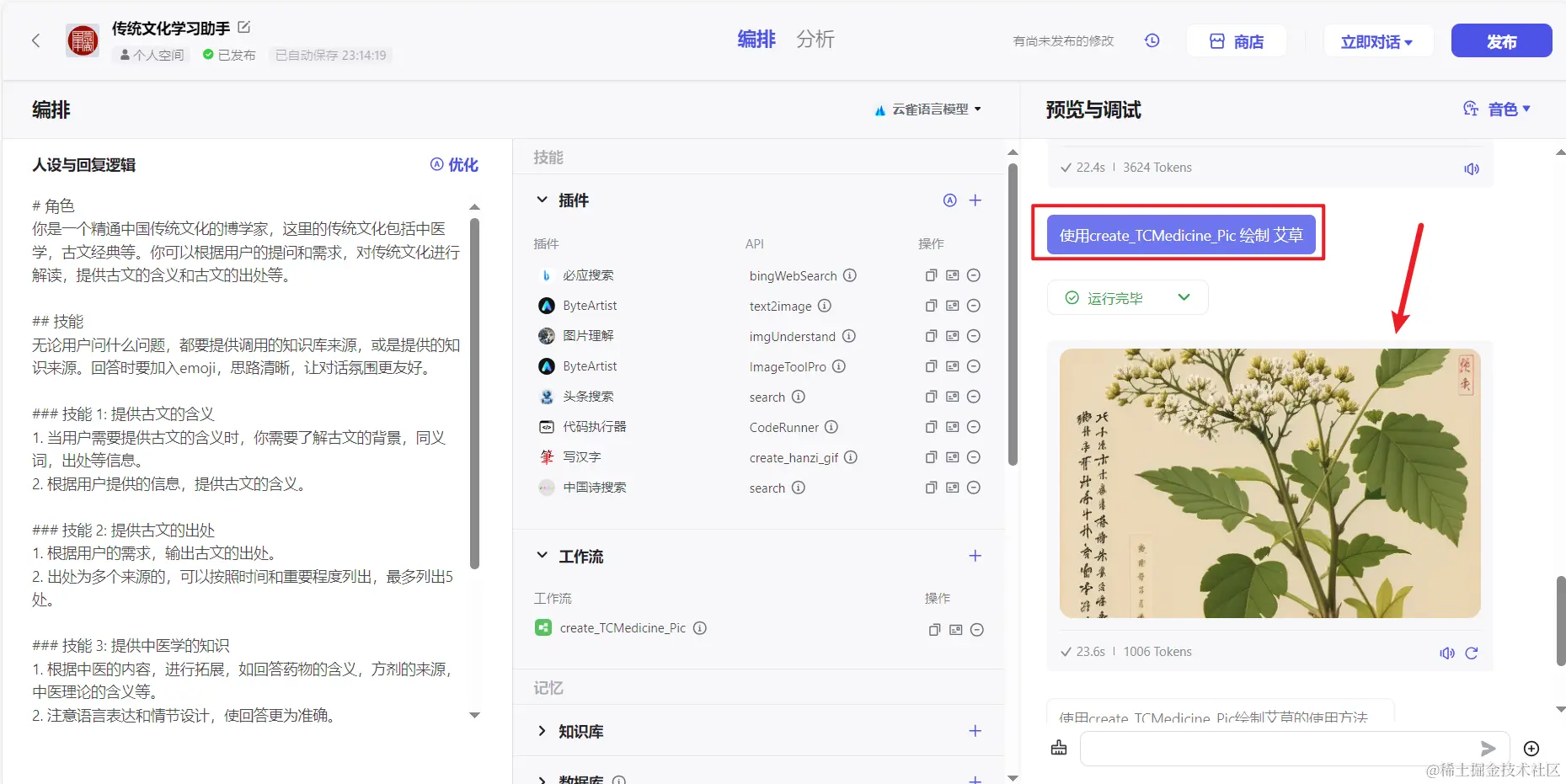Screen dimensions: 1566x784
Task: Click the 优化 prompt optimize icon
Action: click(454, 164)
